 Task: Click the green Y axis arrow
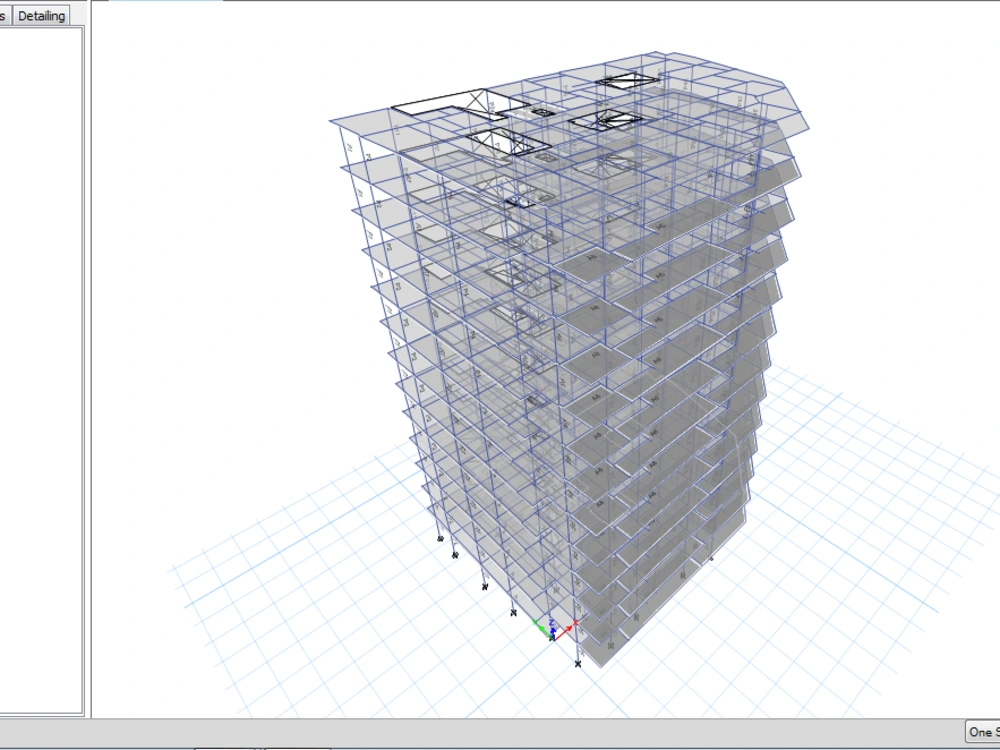click(541, 628)
